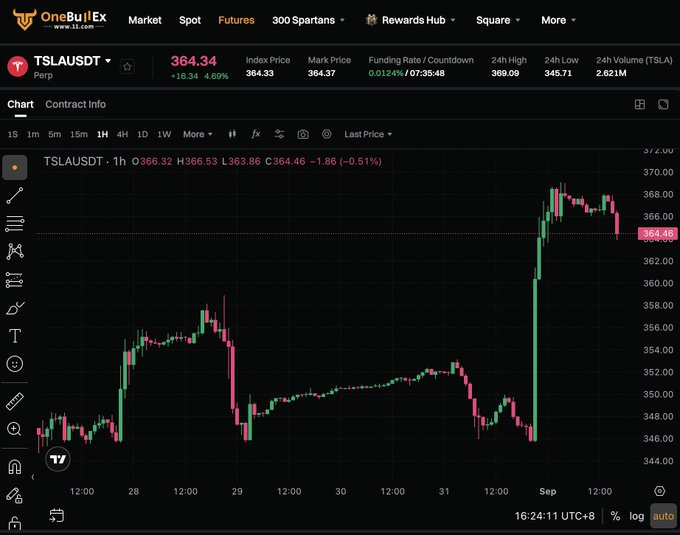Click the 24h High value 369.09

point(505,73)
